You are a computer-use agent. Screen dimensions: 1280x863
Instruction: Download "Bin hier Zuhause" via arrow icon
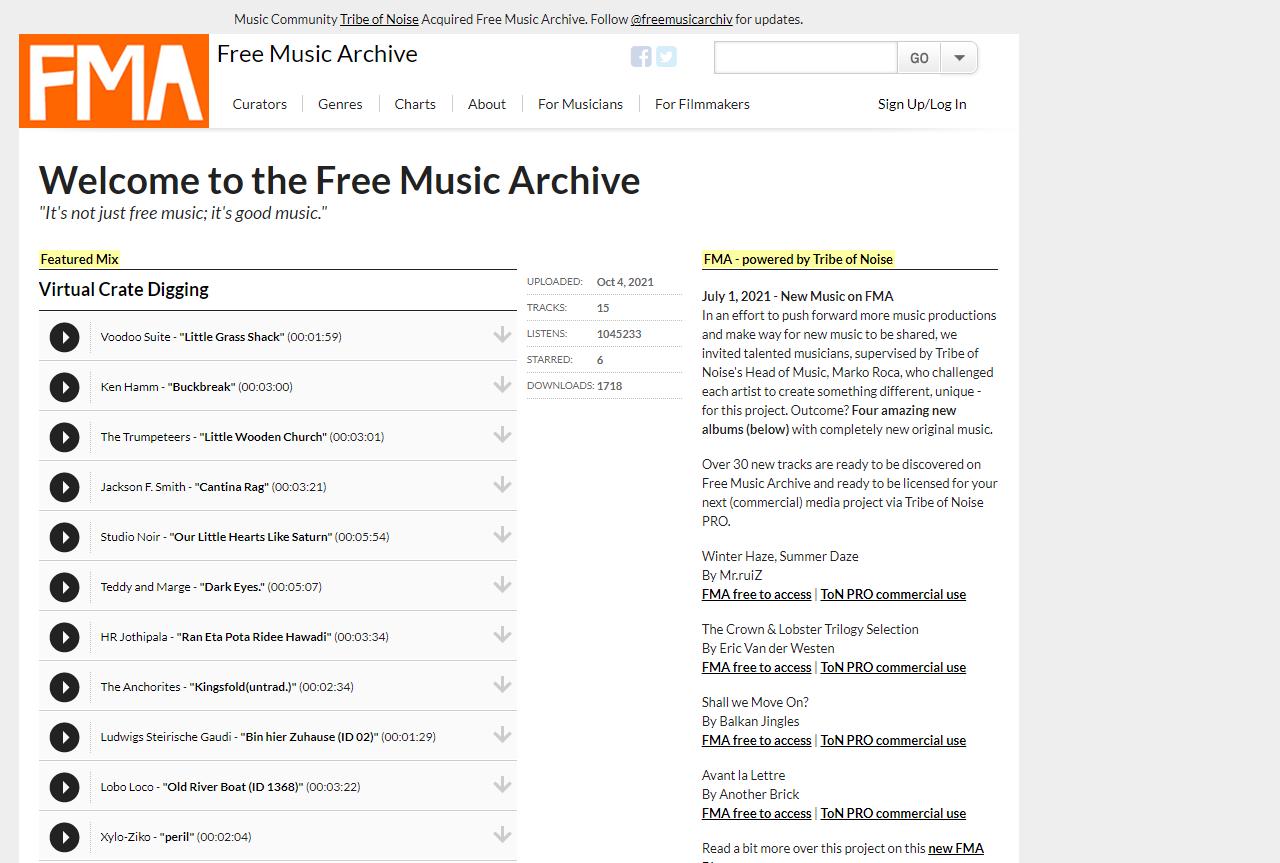[502, 735]
